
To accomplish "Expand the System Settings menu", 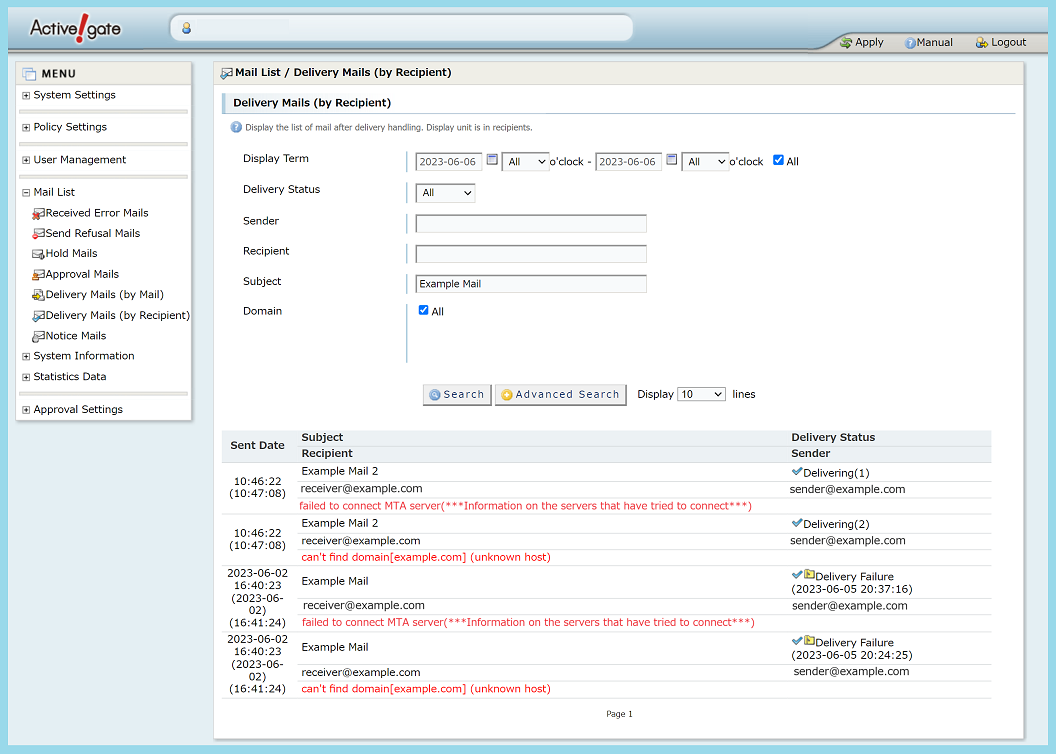I will click(x=26, y=96).
